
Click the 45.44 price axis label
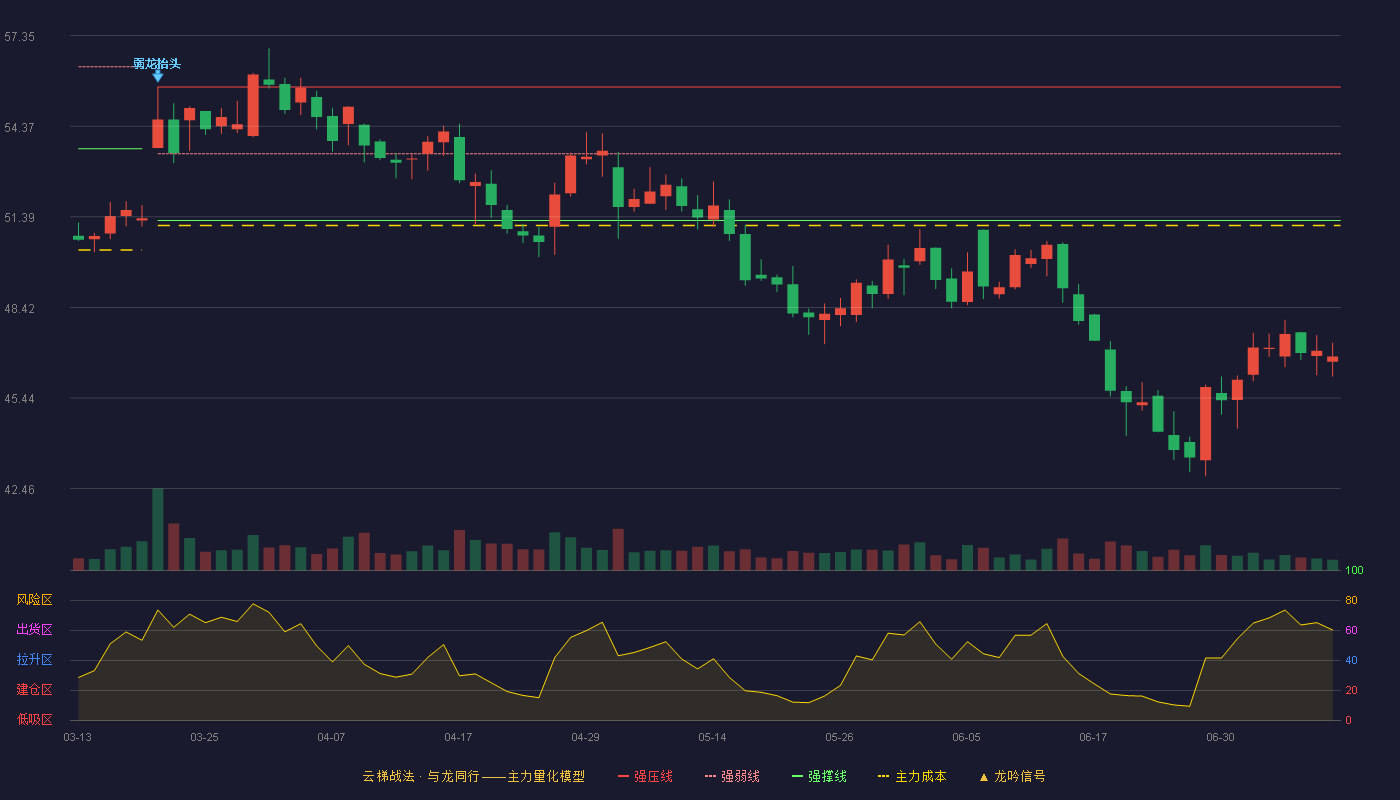click(x=19, y=398)
